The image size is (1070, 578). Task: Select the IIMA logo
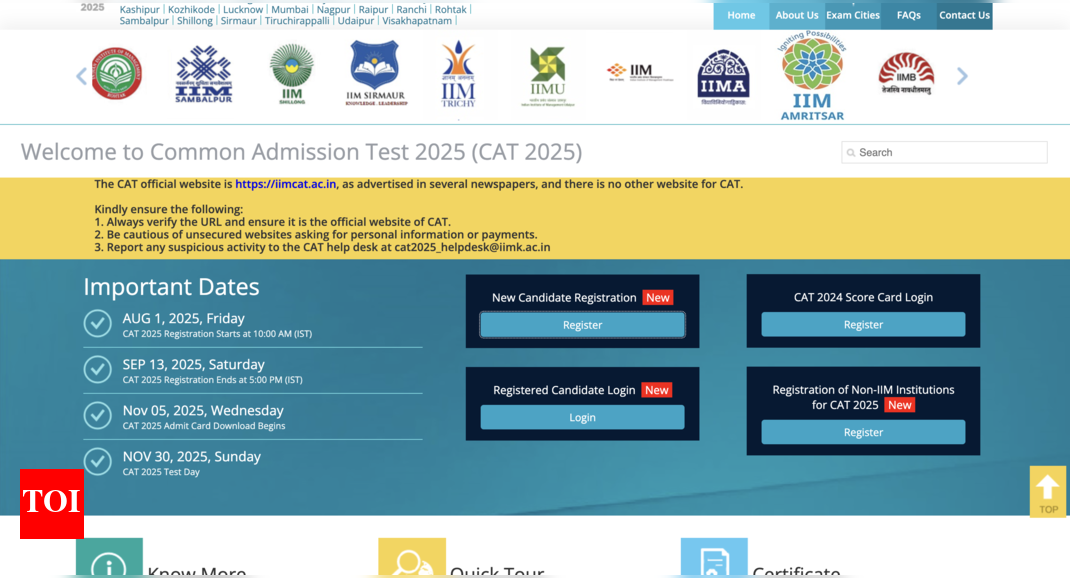pos(723,78)
